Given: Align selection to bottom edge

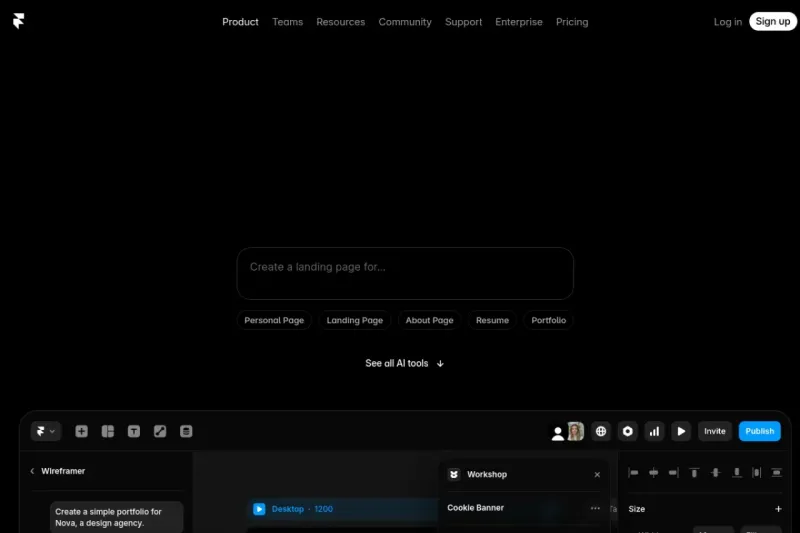Looking at the screenshot, I should click(x=736, y=473).
